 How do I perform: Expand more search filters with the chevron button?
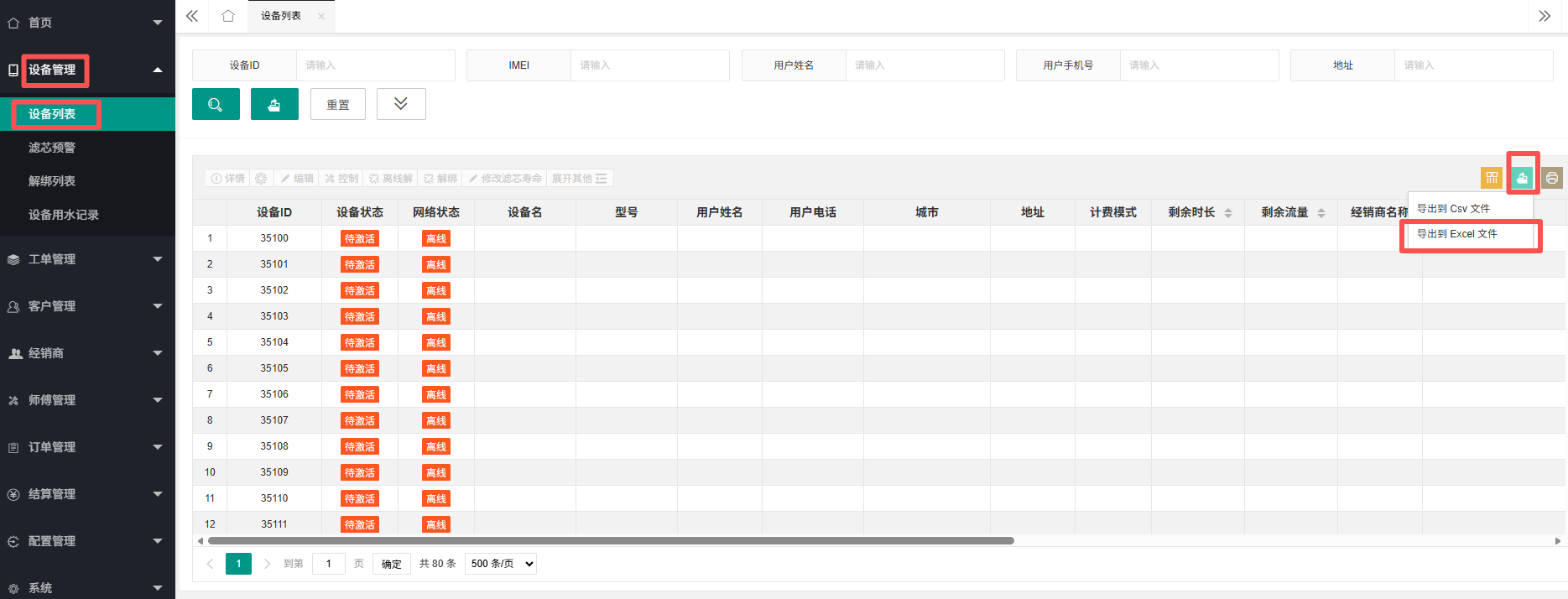tap(401, 104)
